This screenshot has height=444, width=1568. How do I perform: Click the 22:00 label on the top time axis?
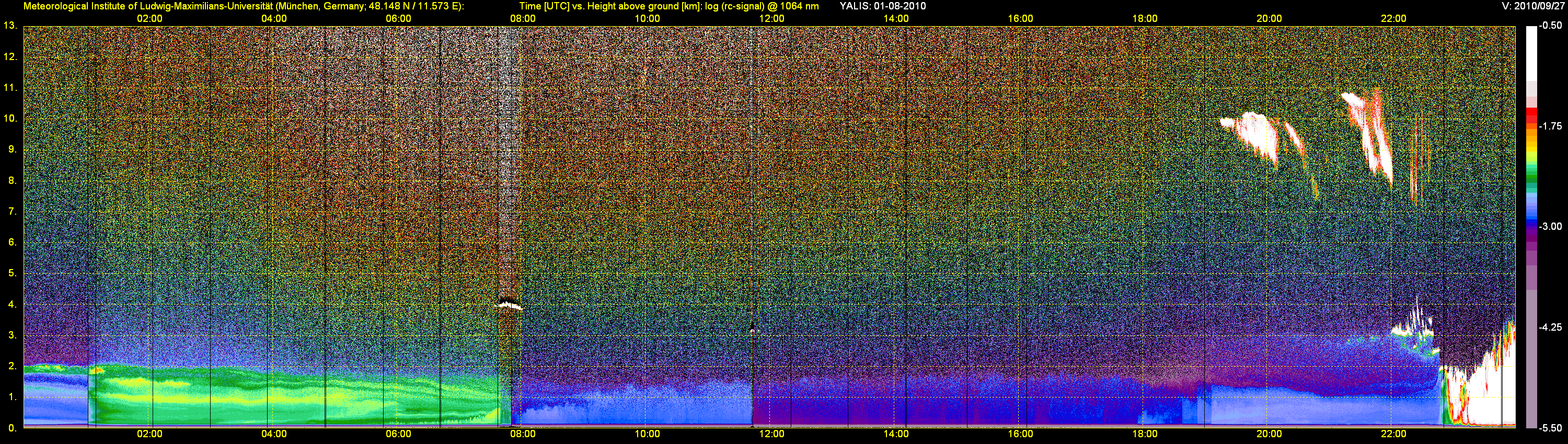pos(1393,18)
